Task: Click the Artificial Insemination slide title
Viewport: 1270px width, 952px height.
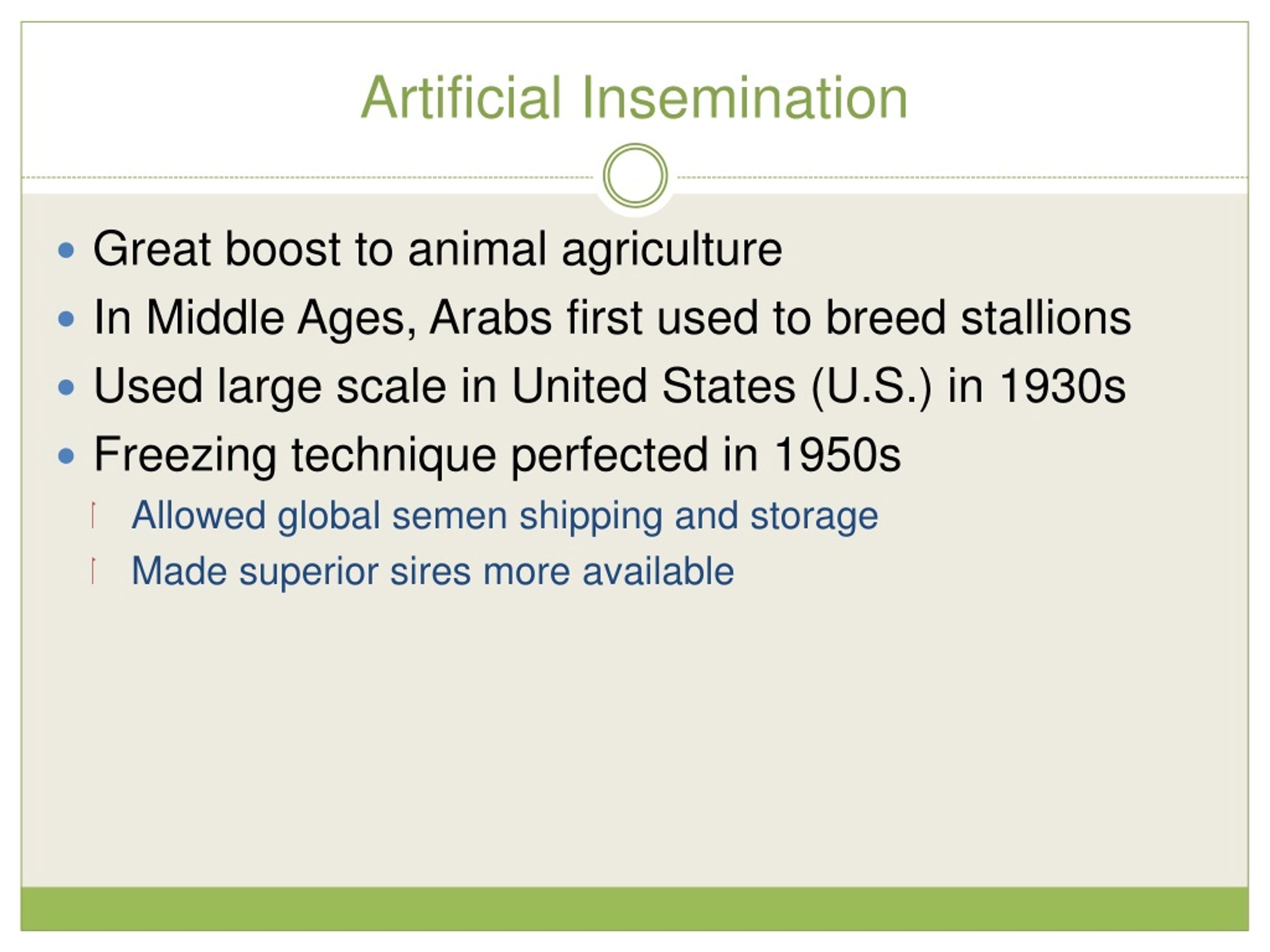Action: 634,97
